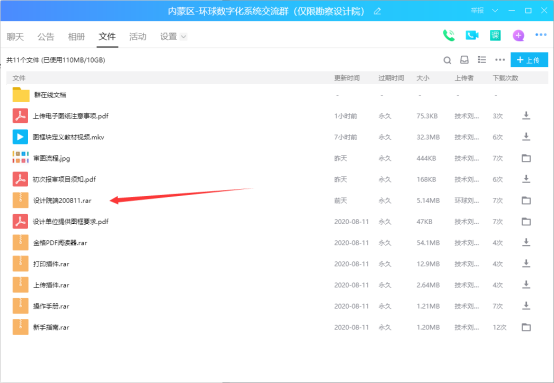Open the 设置 tab

(169, 36)
